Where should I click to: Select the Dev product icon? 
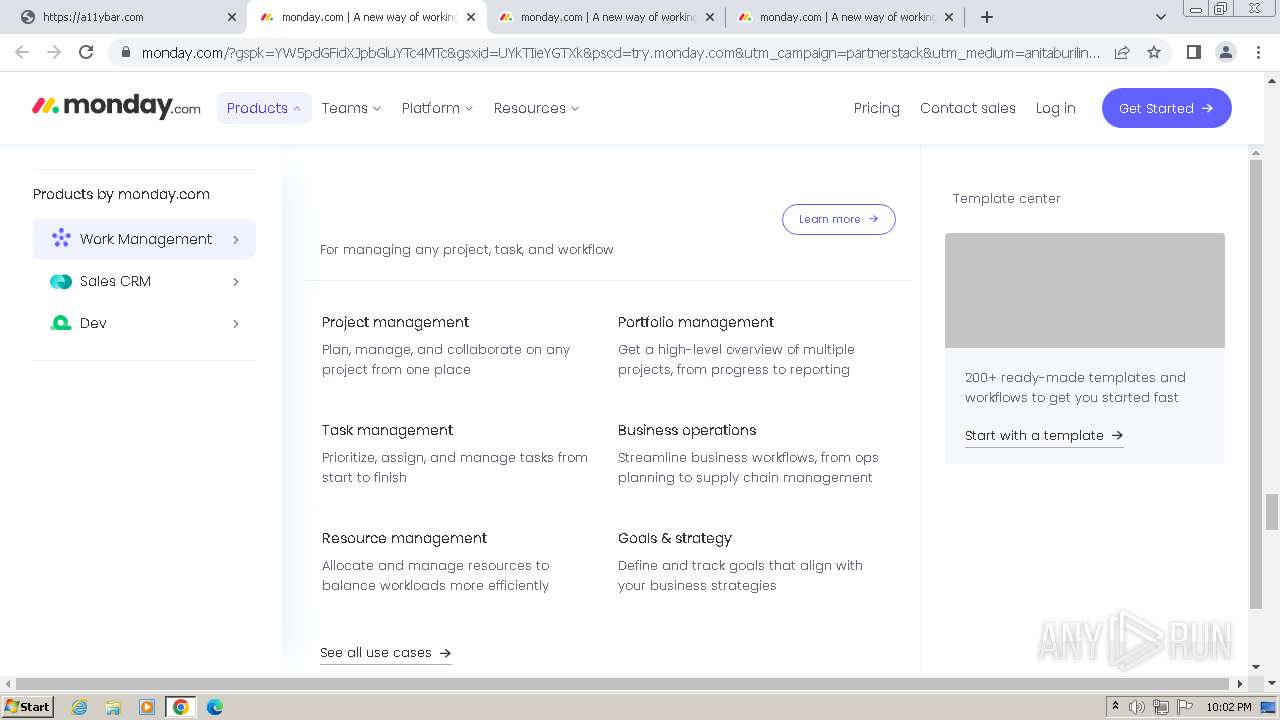pyautogui.click(x=61, y=323)
